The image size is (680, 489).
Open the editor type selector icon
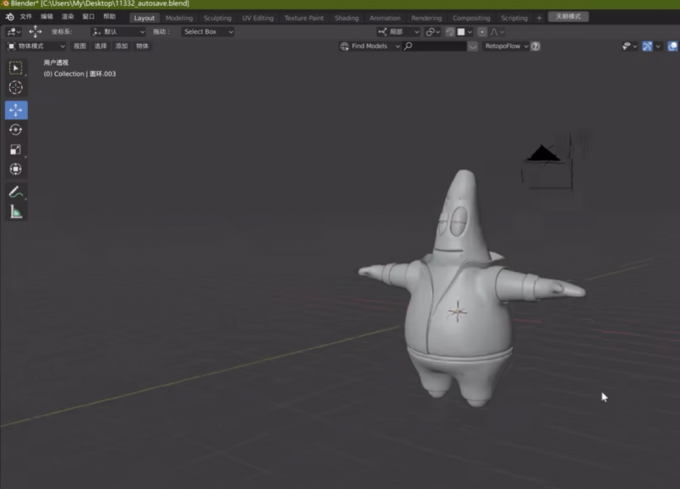14,32
